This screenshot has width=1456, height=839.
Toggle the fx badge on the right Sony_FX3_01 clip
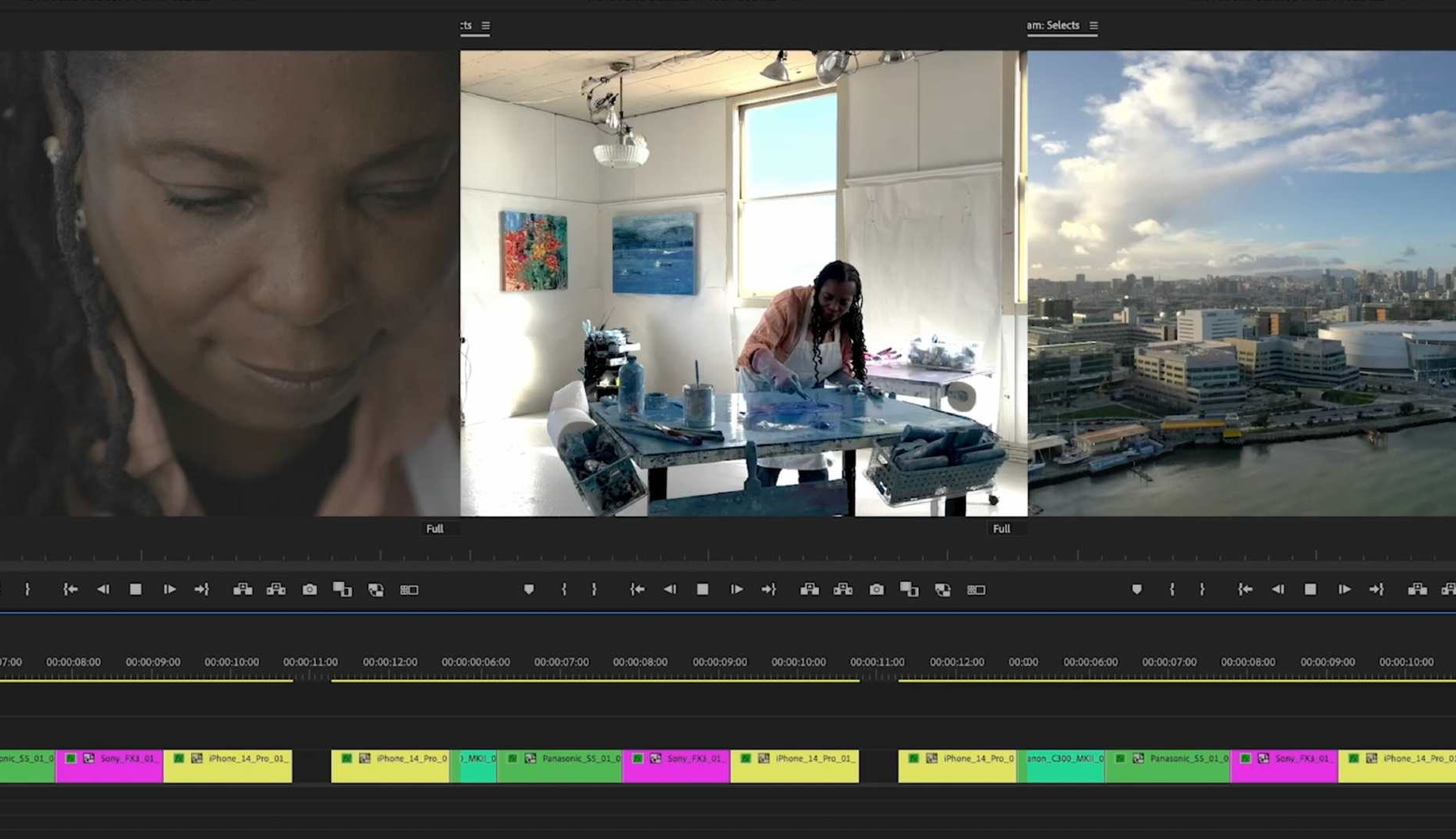pyautogui.click(x=1246, y=758)
